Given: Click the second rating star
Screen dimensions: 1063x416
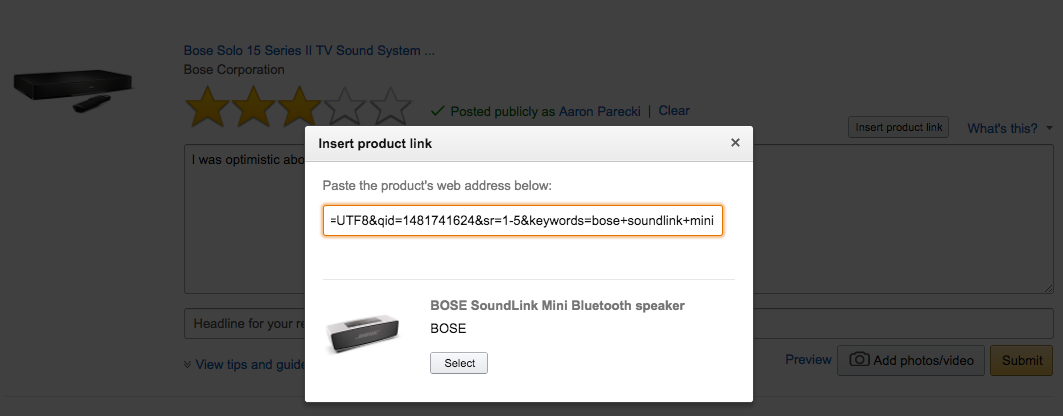Looking at the screenshot, I should click(254, 108).
